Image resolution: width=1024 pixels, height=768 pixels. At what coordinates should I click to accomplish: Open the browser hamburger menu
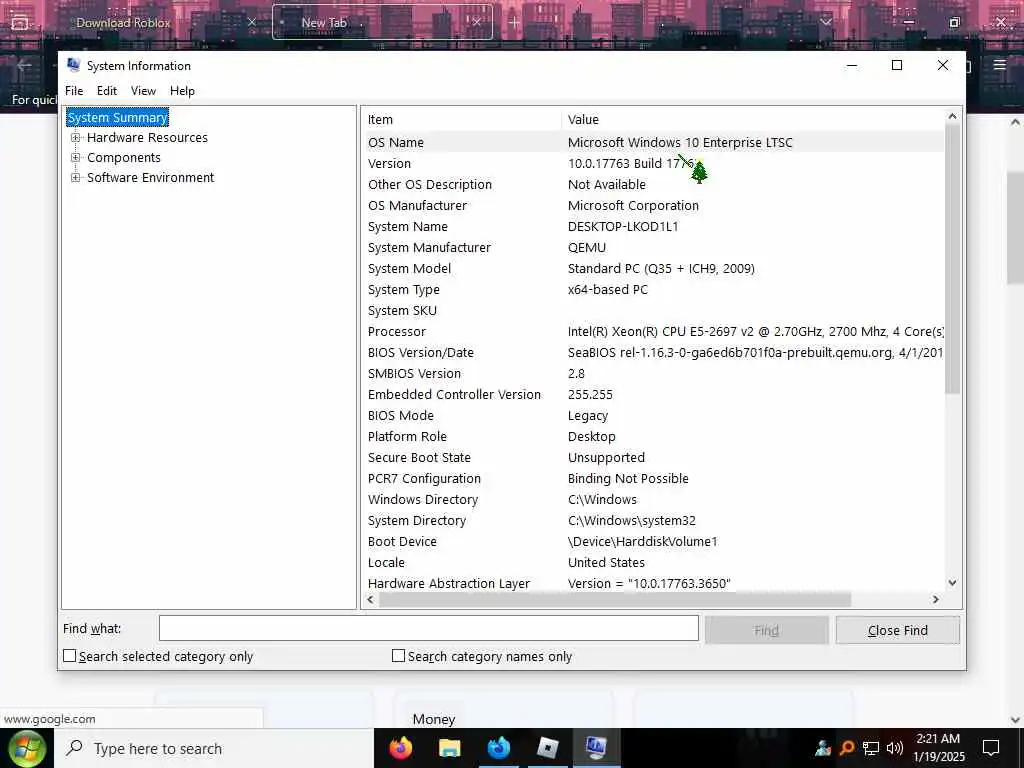point(999,65)
